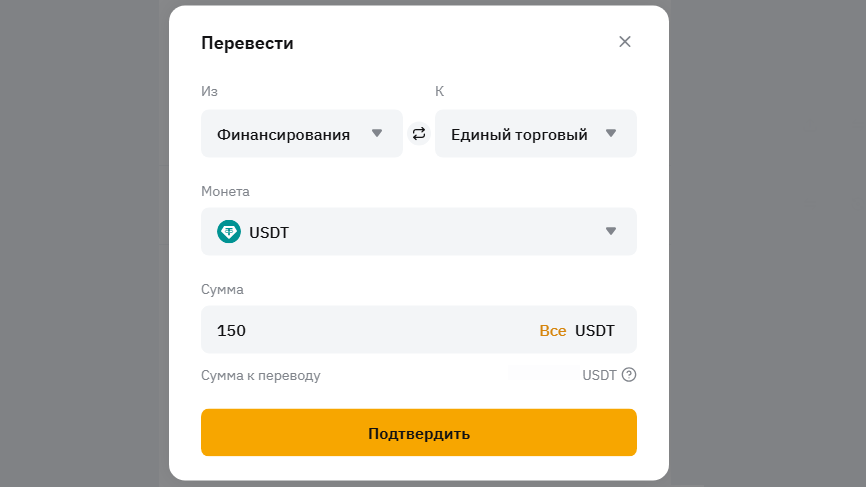Click the Перевести dialog title
Image resolution: width=866 pixels, height=487 pixels.
pyautogui.click(x=247, y=43)
